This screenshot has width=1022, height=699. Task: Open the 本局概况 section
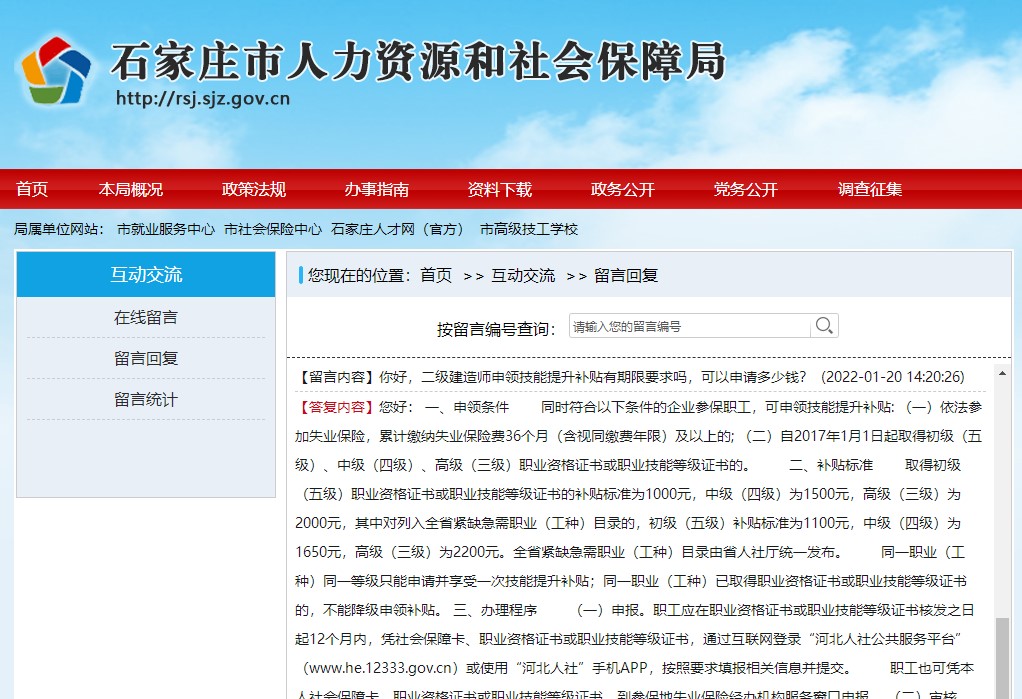pyautogui.click(x=130, y=189)
